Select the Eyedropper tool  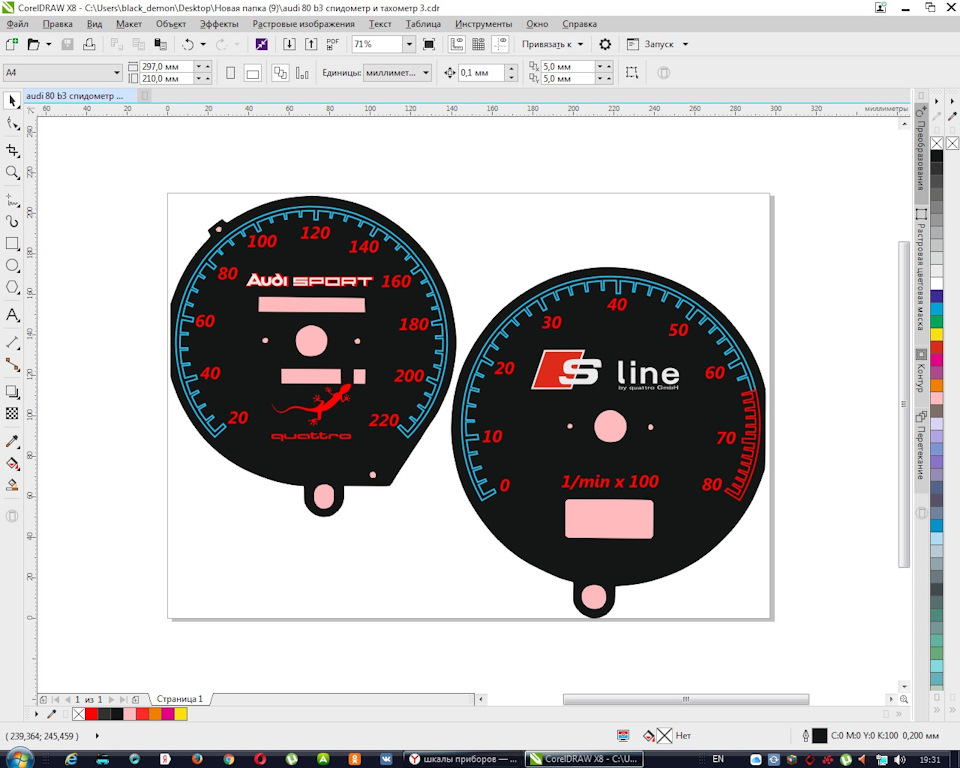point(12,442)
